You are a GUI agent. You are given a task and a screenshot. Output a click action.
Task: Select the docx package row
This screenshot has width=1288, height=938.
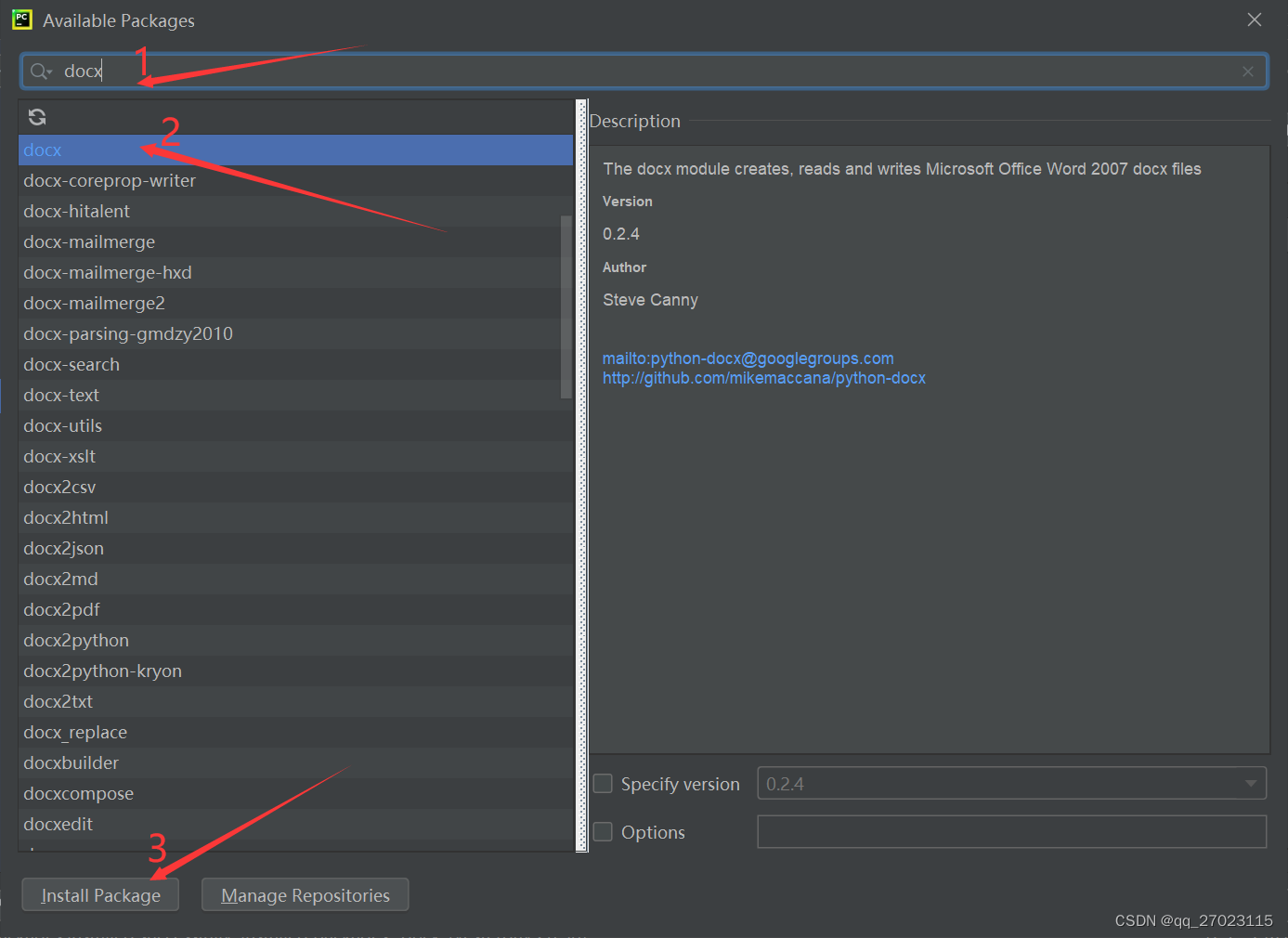tap(296, 150)
